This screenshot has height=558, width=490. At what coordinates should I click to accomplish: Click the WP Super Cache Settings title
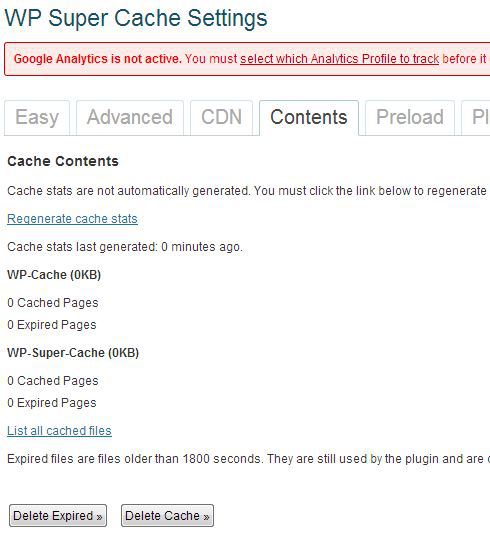[x=136, y=18]
